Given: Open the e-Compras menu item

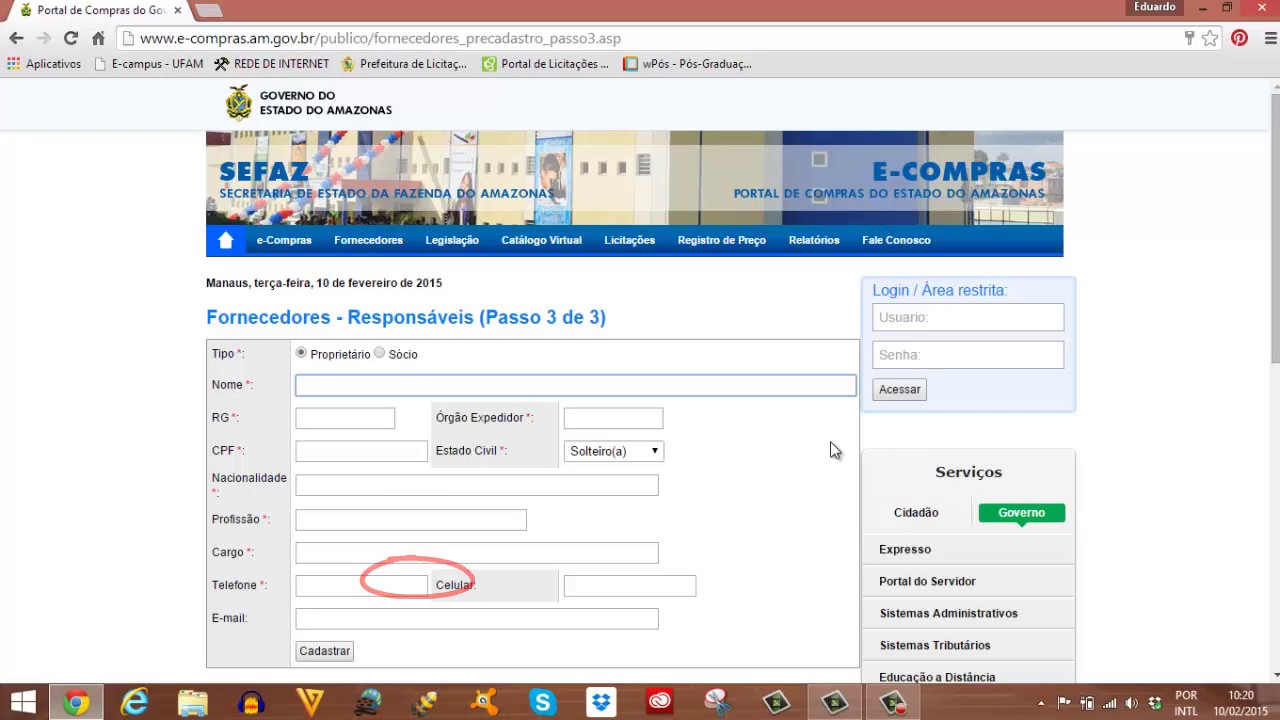Looking at the screenshot, I should tap(284, 240).
